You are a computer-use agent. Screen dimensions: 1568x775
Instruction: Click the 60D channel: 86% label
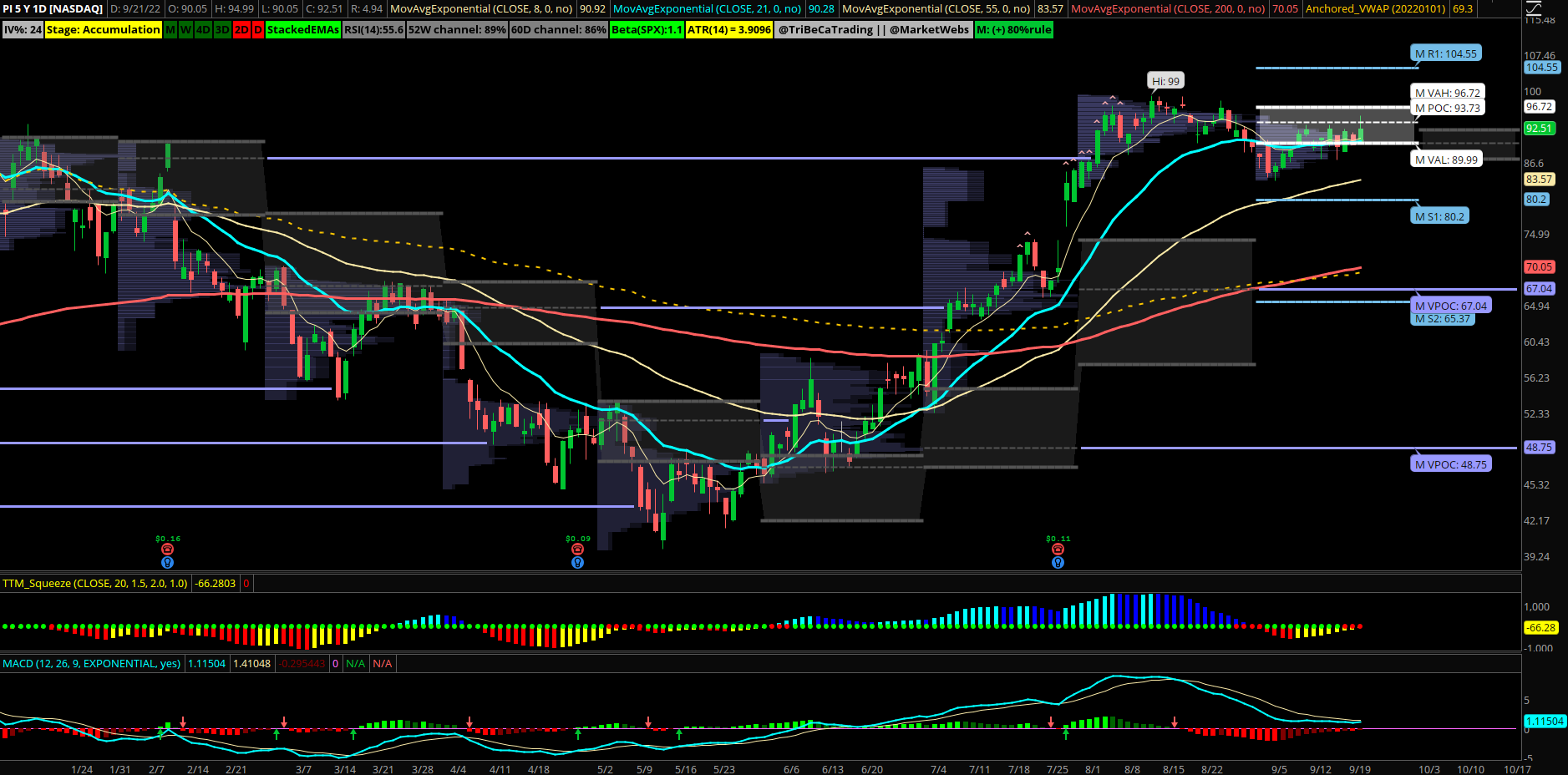[x=559, y=30]
